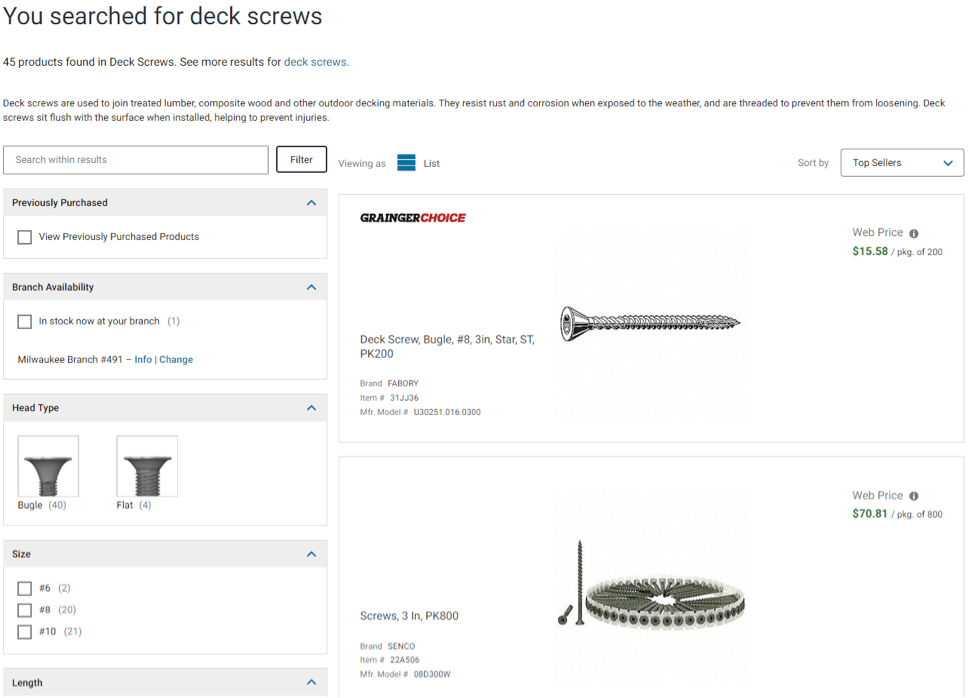This screenshot has height=698, width=975.
Task: Tick the #10 size checkbox
Action: tap(25, 632)
